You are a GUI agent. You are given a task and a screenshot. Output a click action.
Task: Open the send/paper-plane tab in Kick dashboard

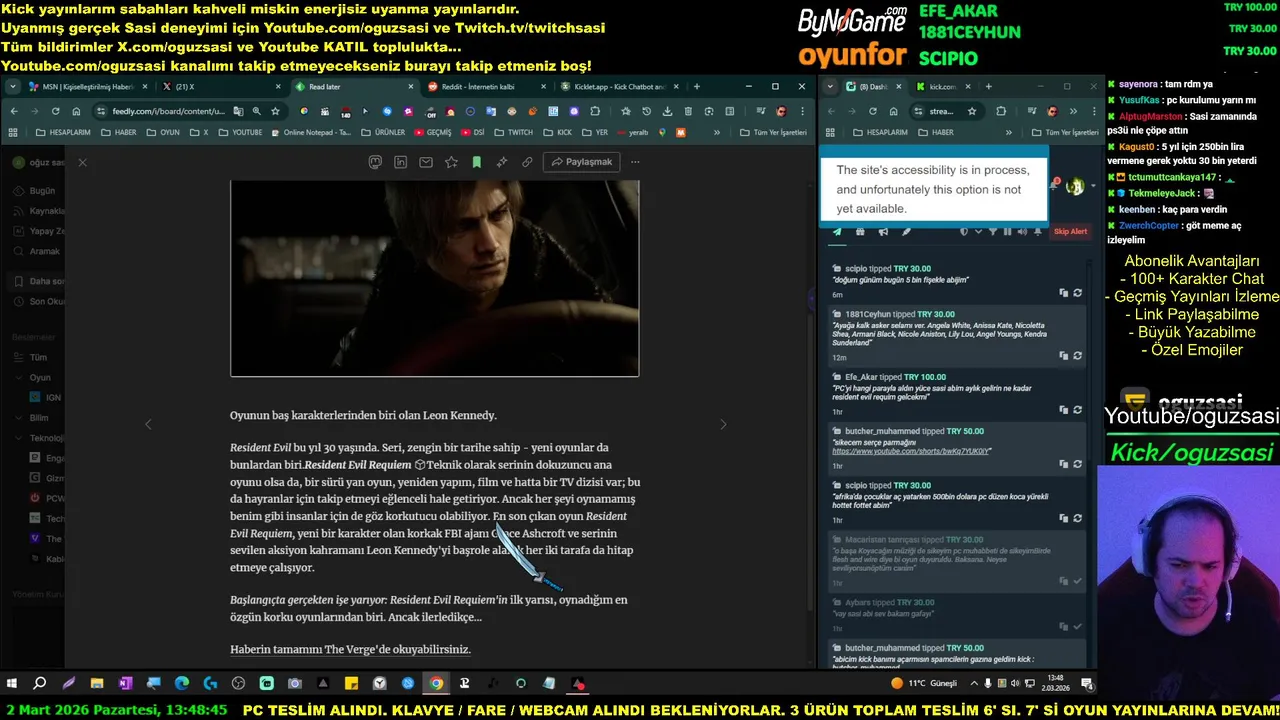[x=837, y=232]
